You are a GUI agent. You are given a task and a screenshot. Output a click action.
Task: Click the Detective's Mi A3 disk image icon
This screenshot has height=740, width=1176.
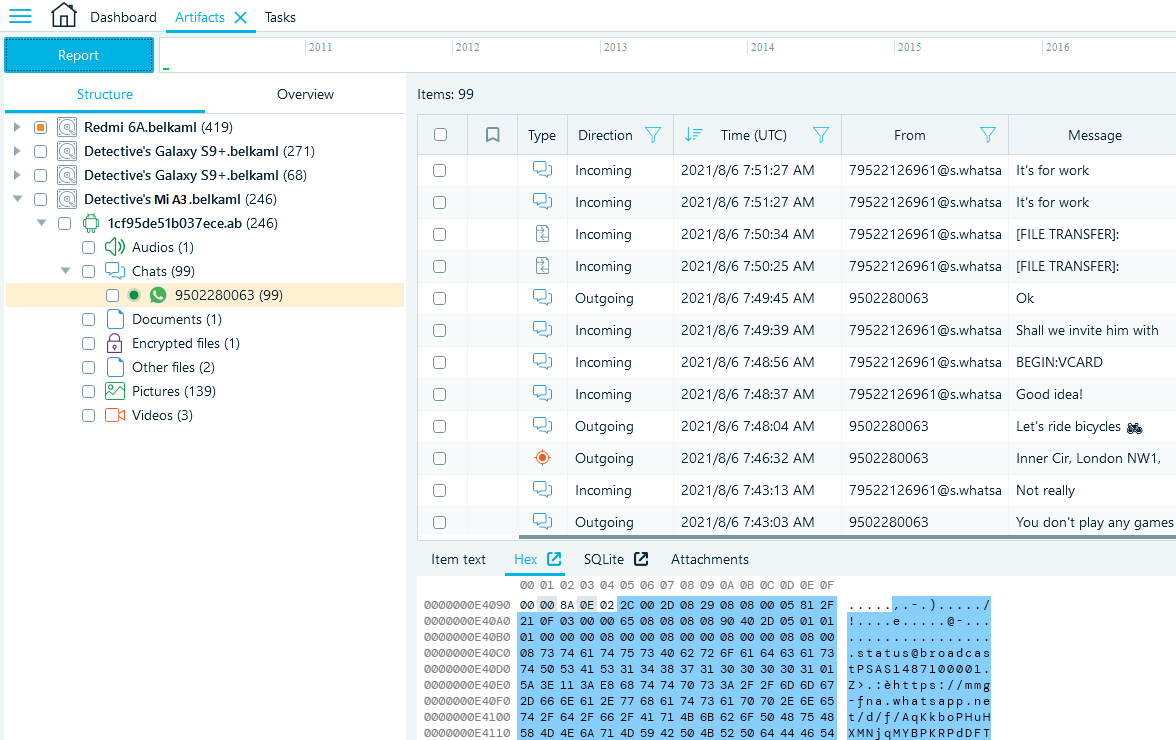point(67,199)
